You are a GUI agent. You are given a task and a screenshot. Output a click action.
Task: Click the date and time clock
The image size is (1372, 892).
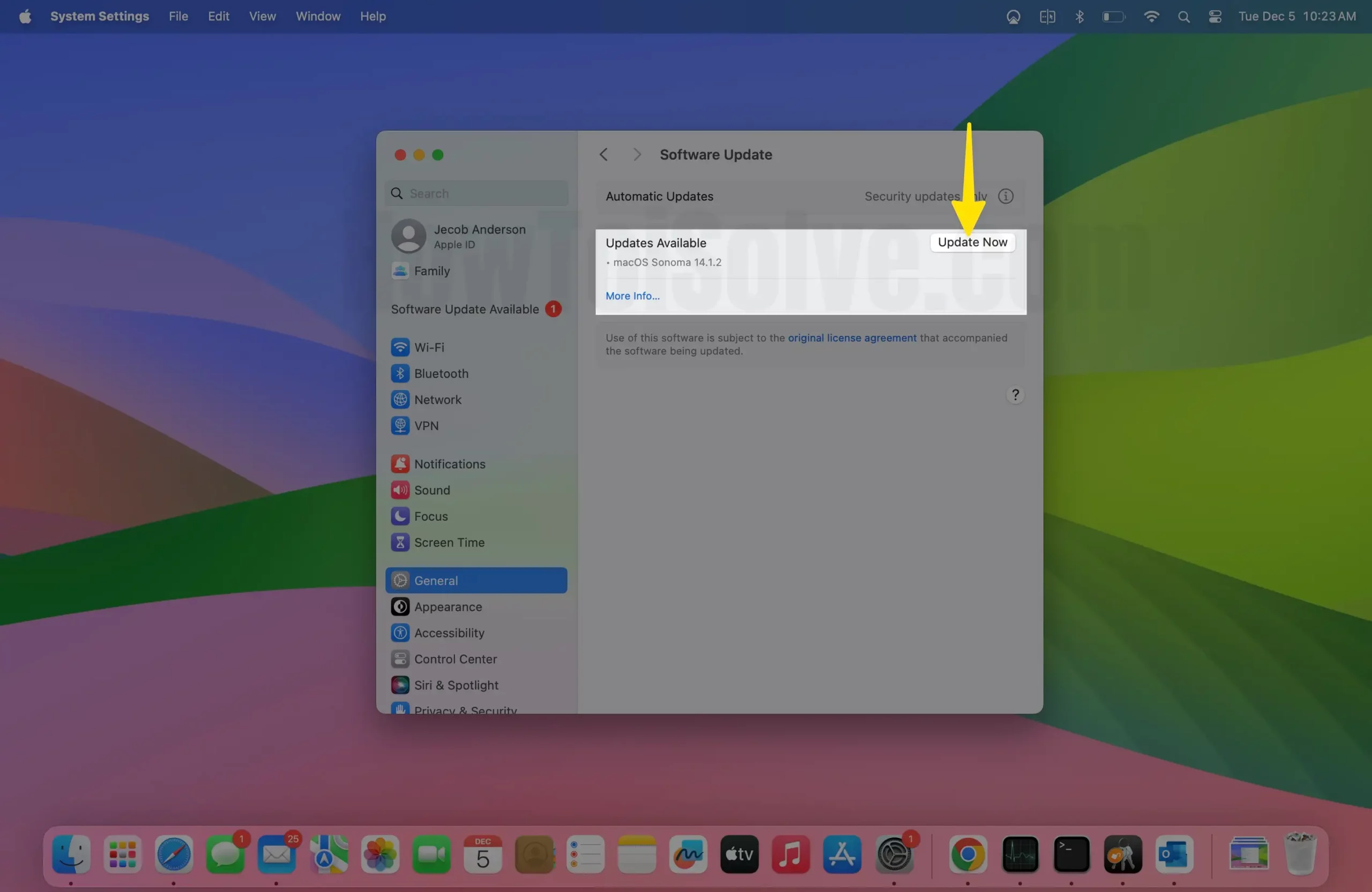coord(1297,16)
